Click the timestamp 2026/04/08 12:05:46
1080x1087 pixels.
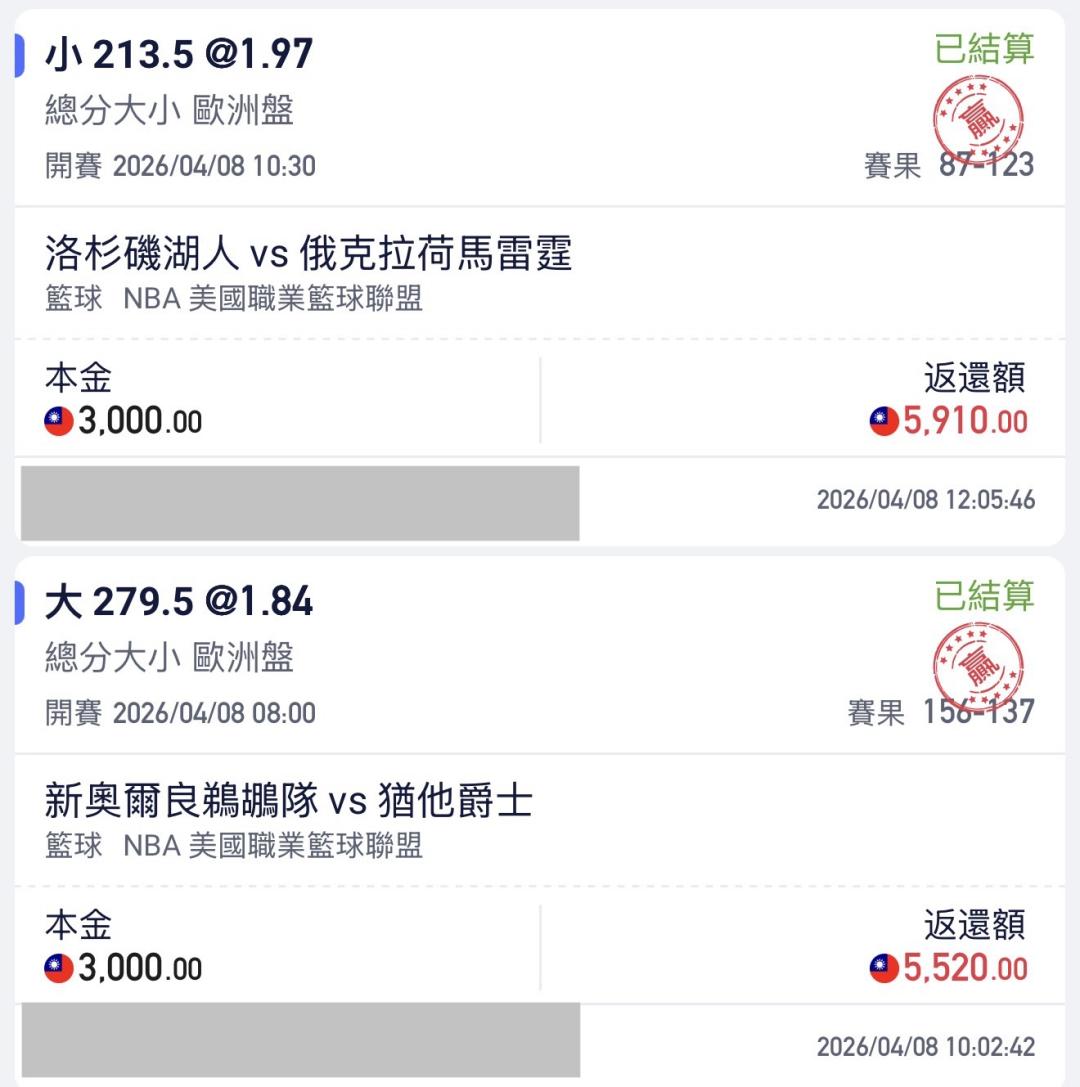[x=925, y=500]
